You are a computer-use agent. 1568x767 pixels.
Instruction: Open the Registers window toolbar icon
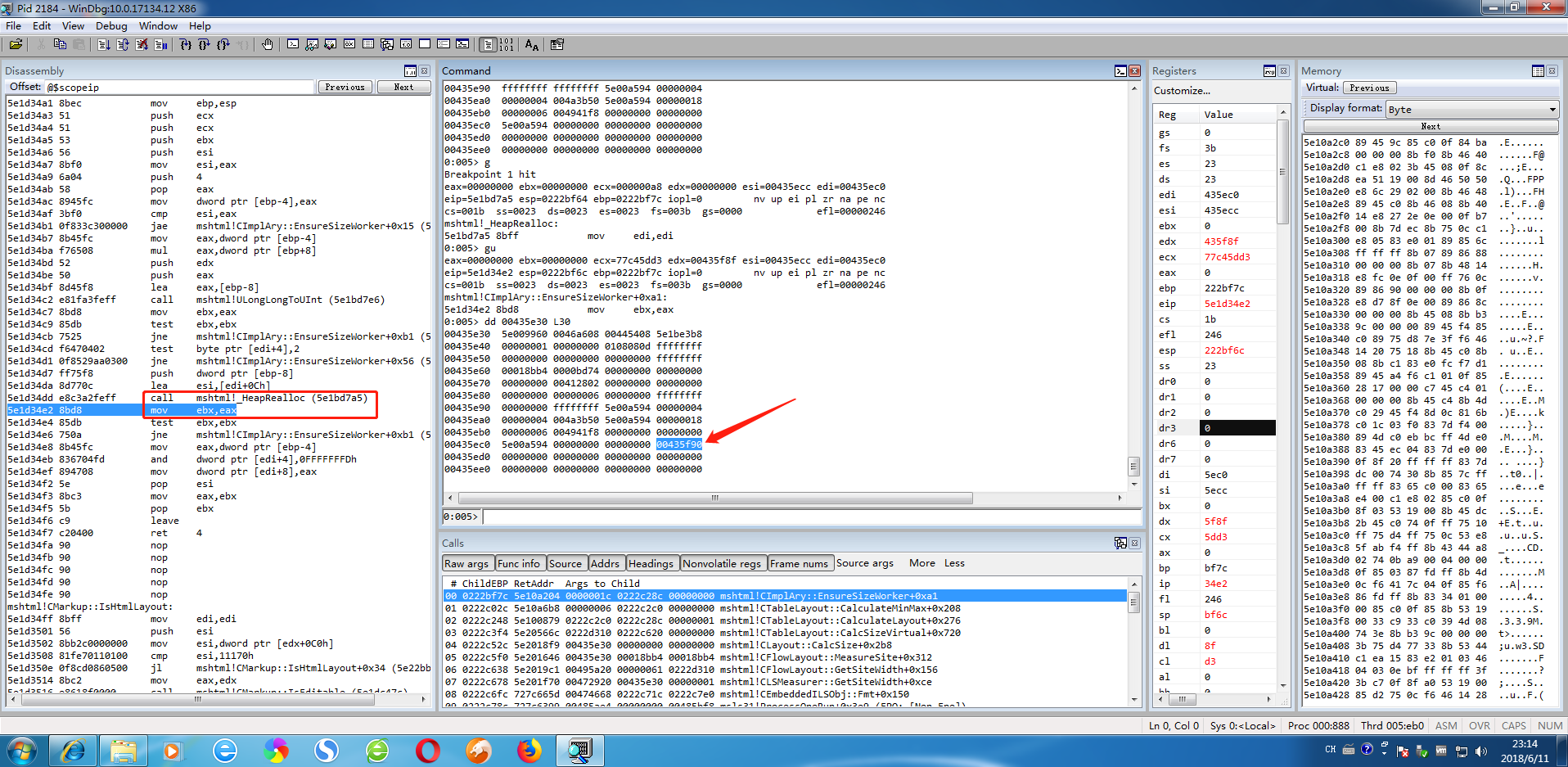point(349,44)
